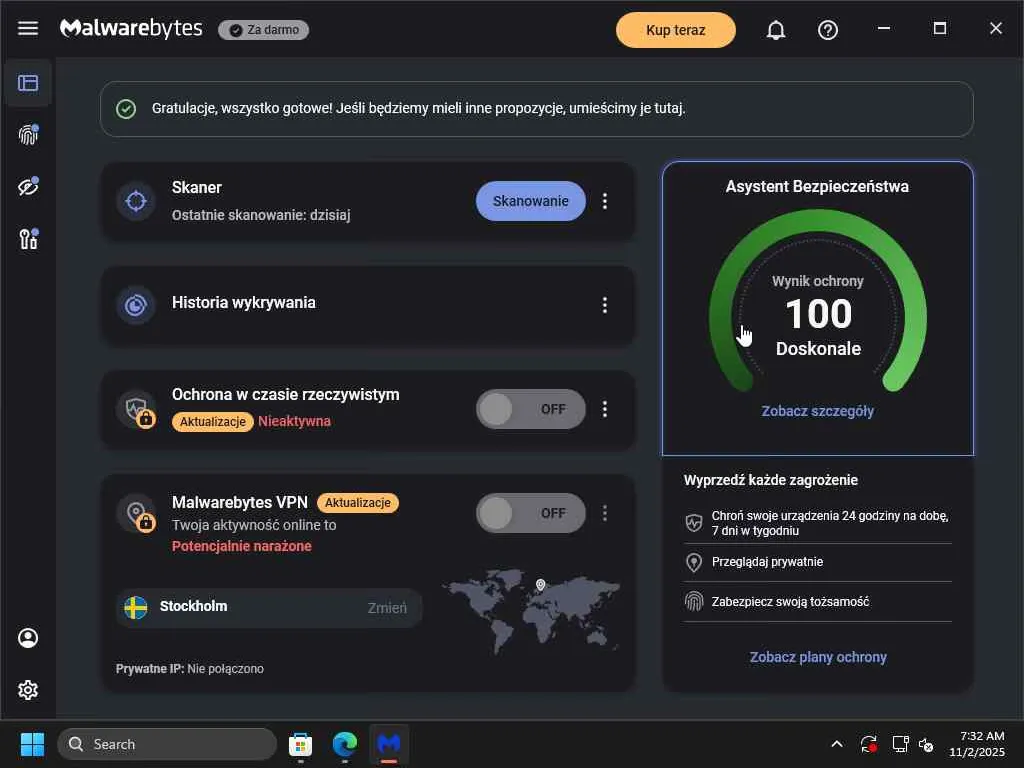Click pin icon beside Przeglądaj prywatnie
This screenshot has height=768, width=1024.
[694, 562]
